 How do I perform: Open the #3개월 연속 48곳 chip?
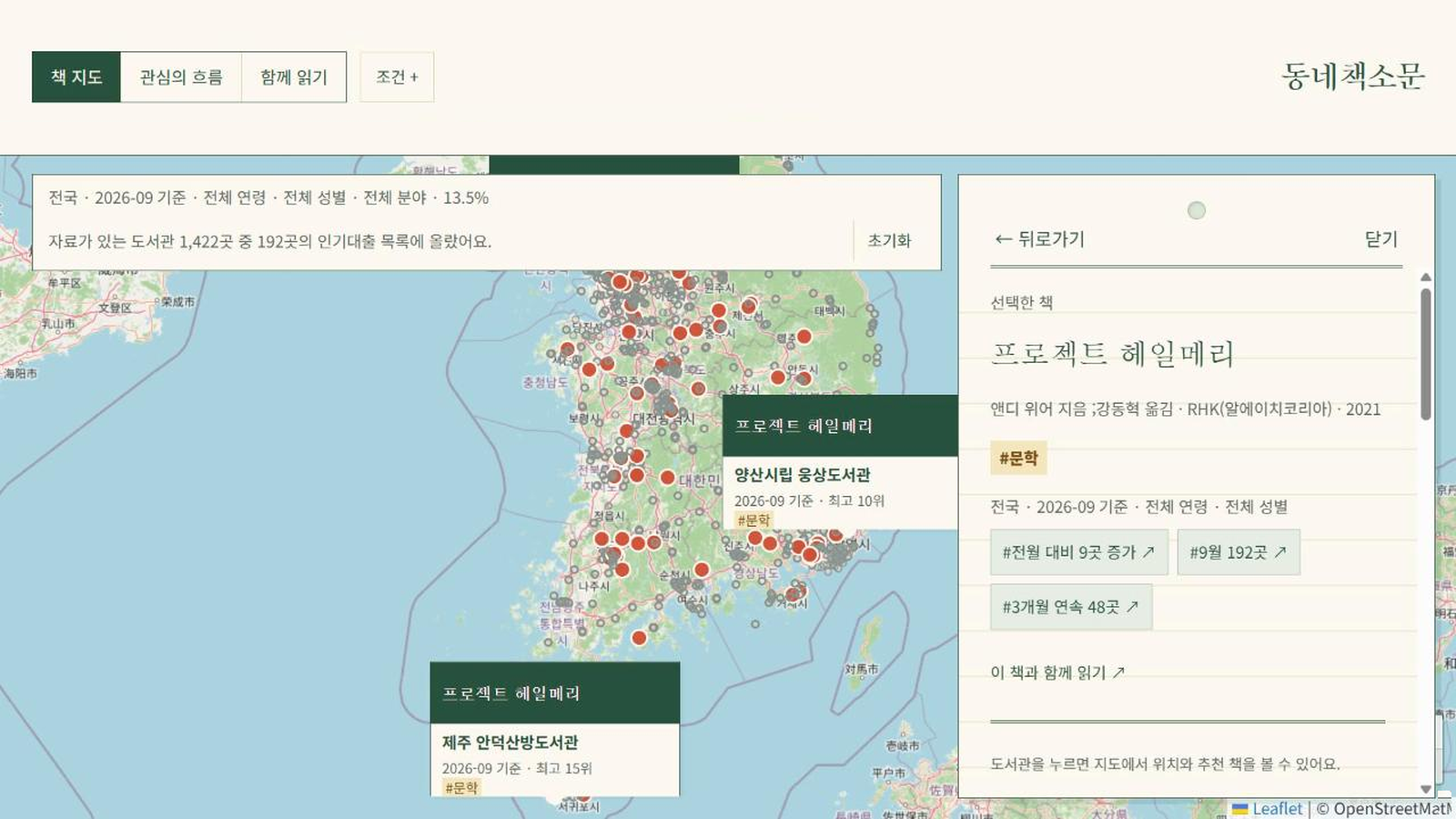pos(1070,607)
